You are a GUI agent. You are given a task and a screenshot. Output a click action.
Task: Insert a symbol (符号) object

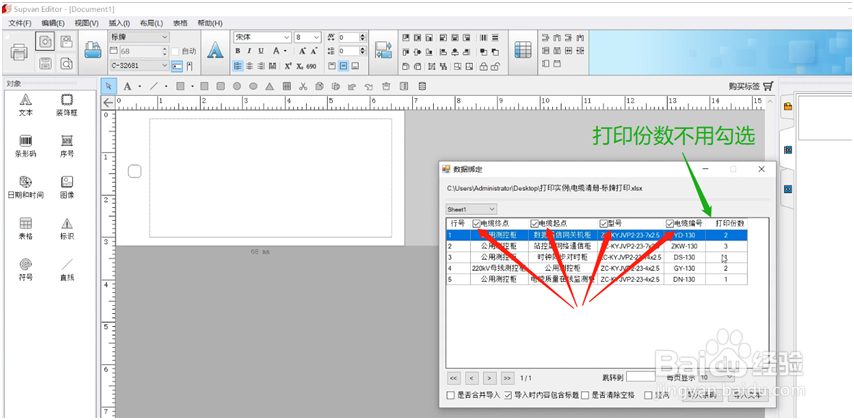26,270
